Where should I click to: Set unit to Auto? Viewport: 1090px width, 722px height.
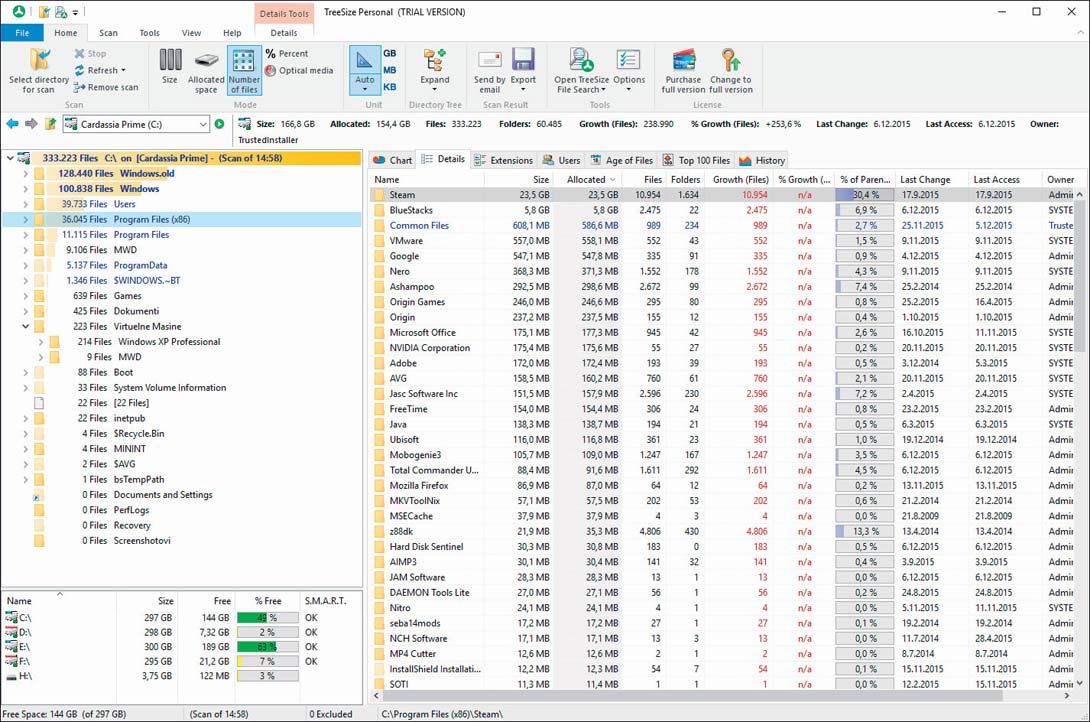364,70
